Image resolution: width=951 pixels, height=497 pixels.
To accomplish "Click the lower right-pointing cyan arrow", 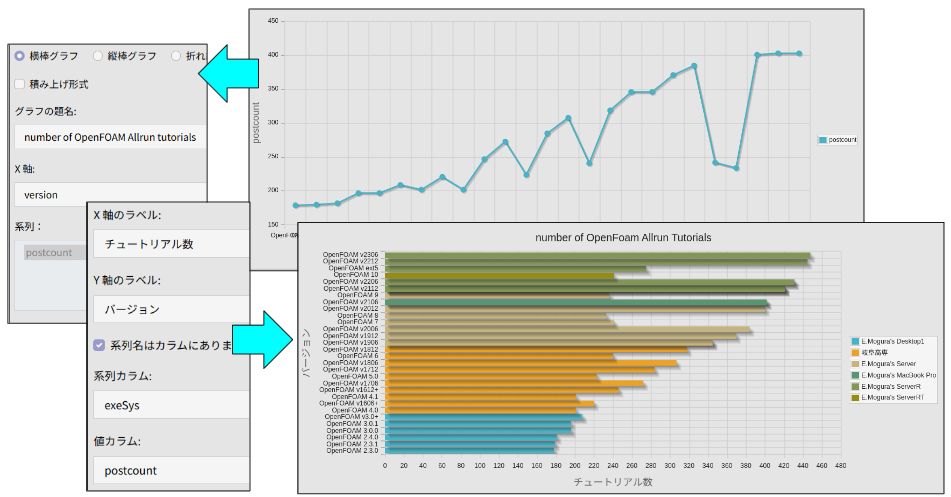I will pos(262,338).
